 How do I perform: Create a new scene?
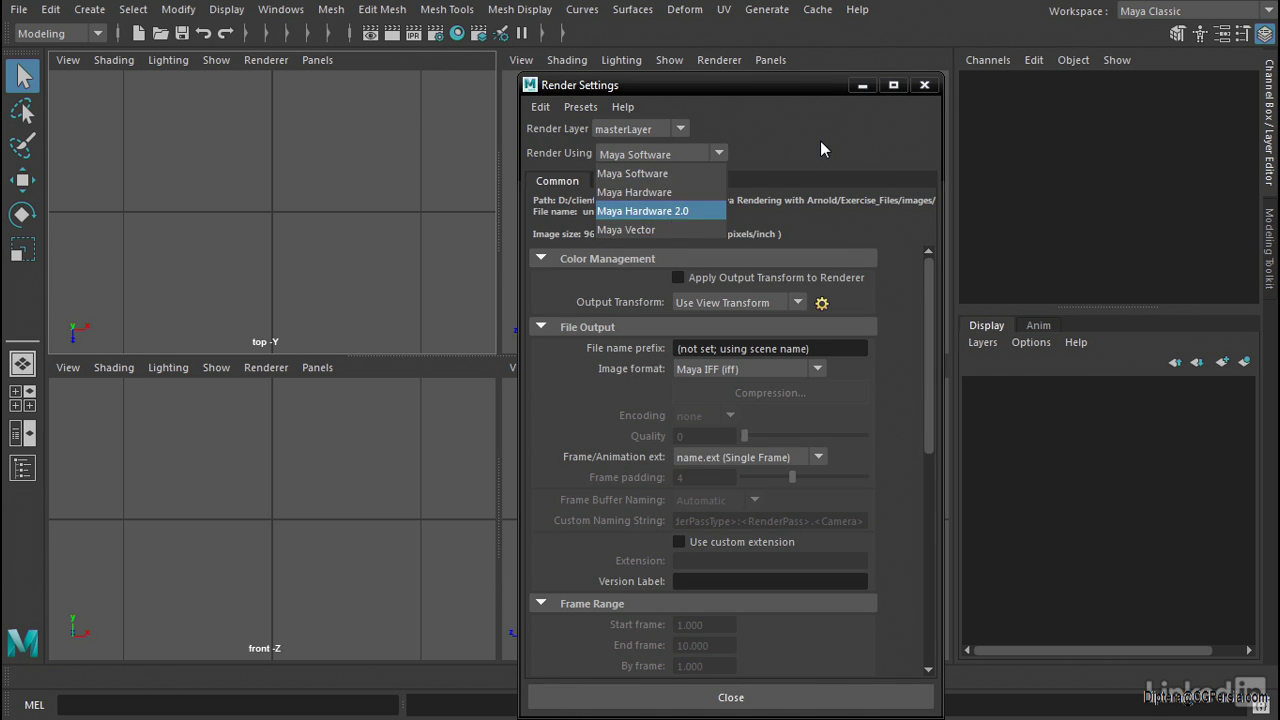[138, 33]
